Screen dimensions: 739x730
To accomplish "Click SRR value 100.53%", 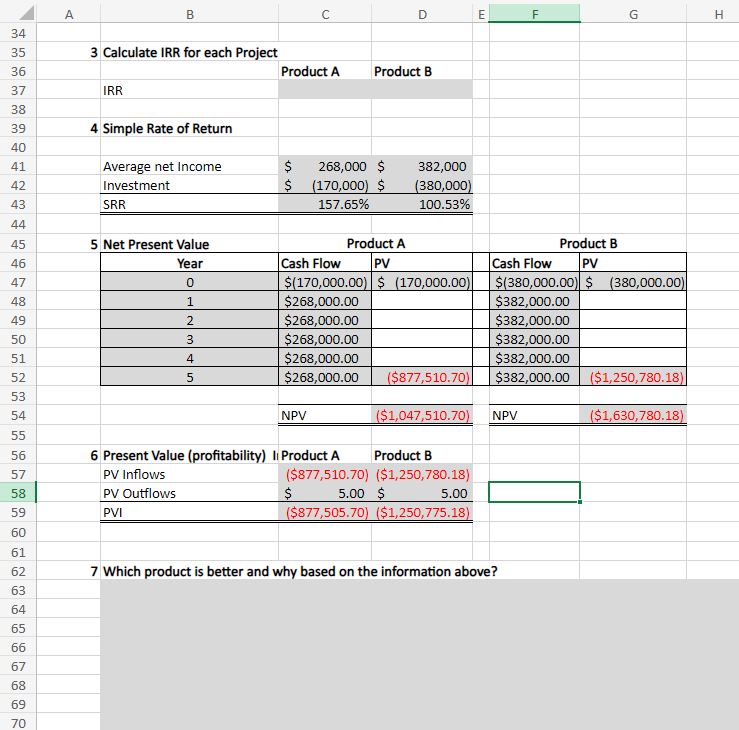I will (422, 204).
